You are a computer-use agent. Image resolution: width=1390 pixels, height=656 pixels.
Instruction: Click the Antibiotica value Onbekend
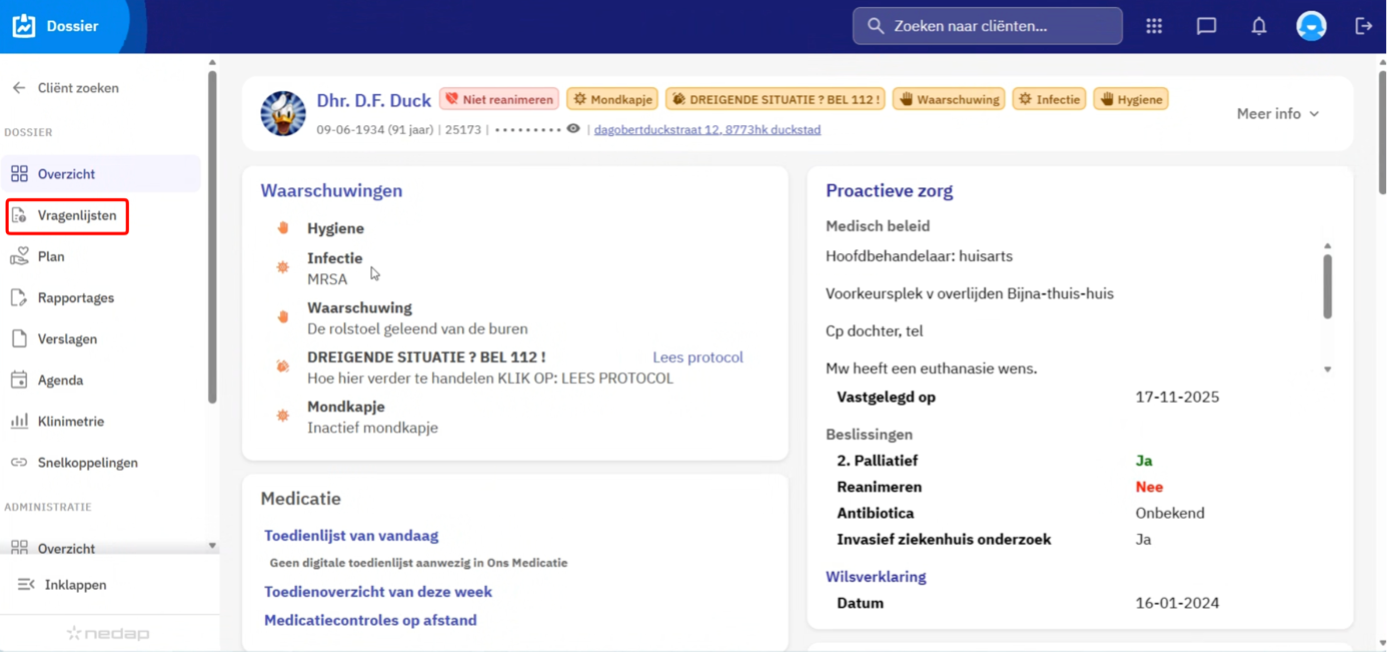1170,513
